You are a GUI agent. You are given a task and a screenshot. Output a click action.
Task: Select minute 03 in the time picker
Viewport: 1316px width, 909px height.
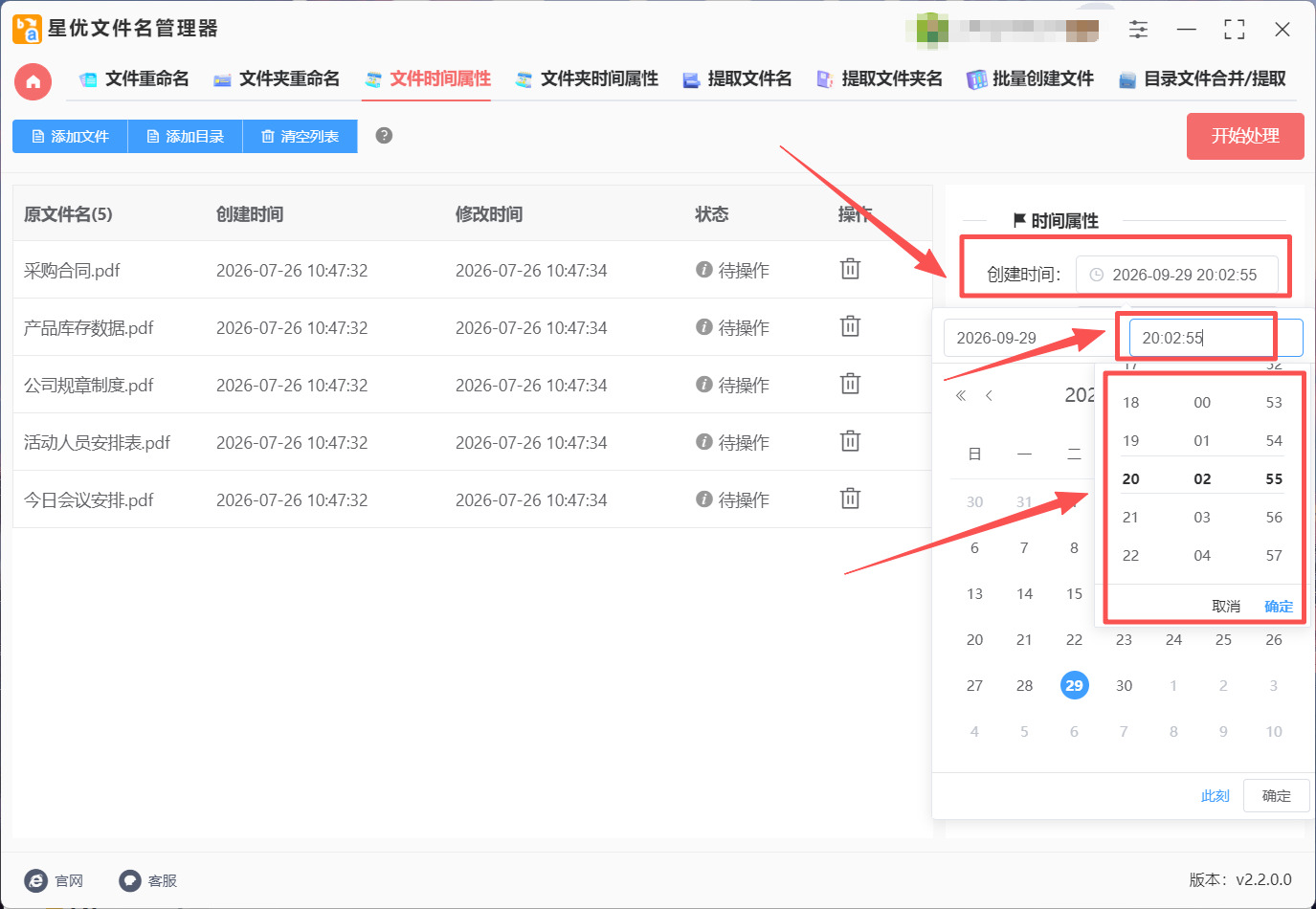(1202, 517)
